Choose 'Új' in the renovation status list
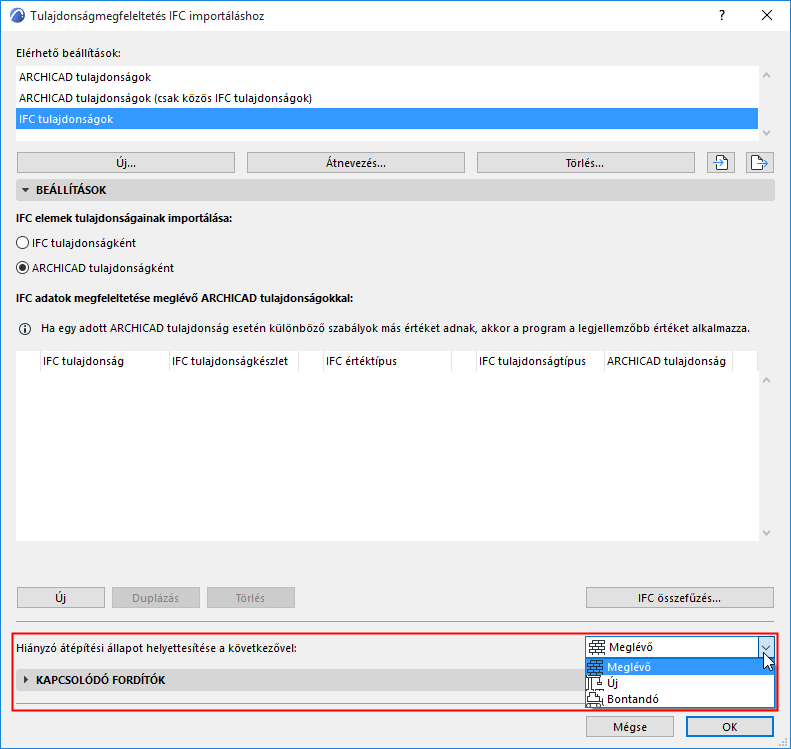791x749 pixels. [x=680, y=683]
